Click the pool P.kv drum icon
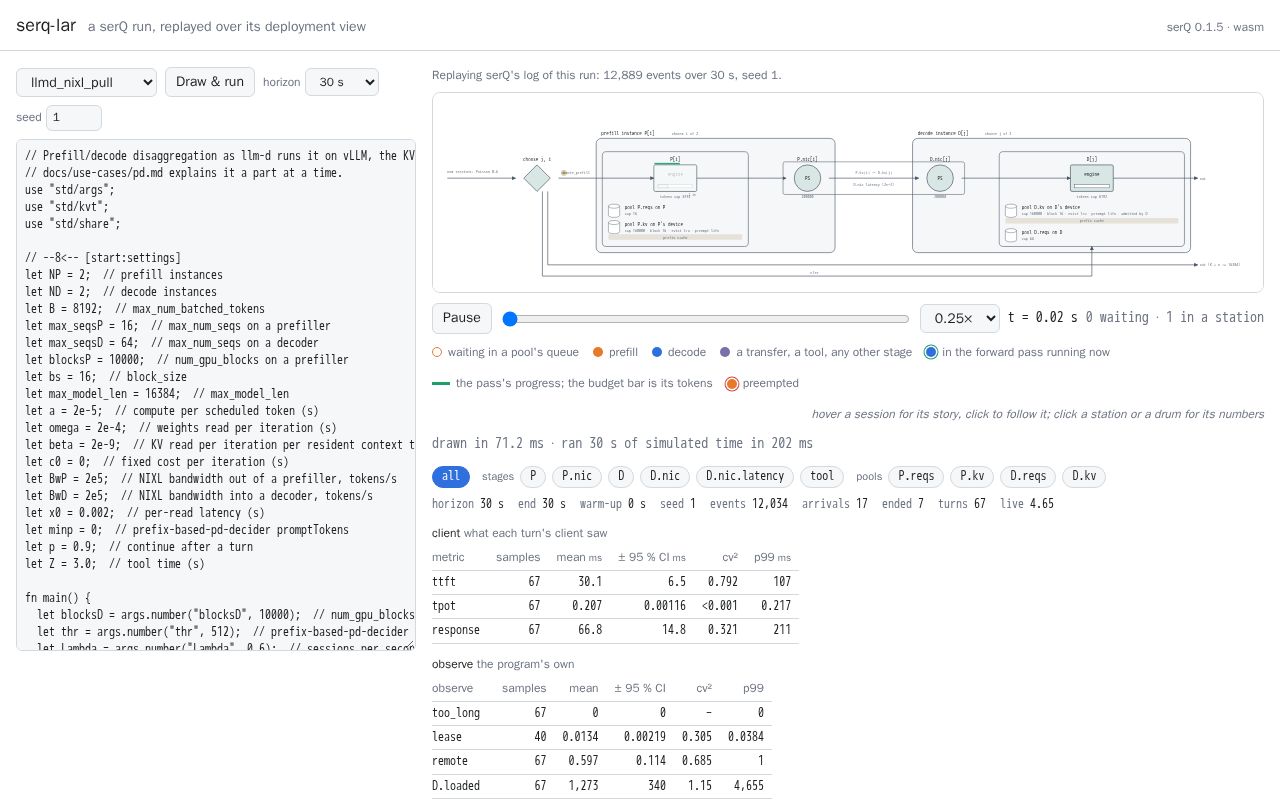This screenshot has width=1280, height=800. click(x=615, y=228)
